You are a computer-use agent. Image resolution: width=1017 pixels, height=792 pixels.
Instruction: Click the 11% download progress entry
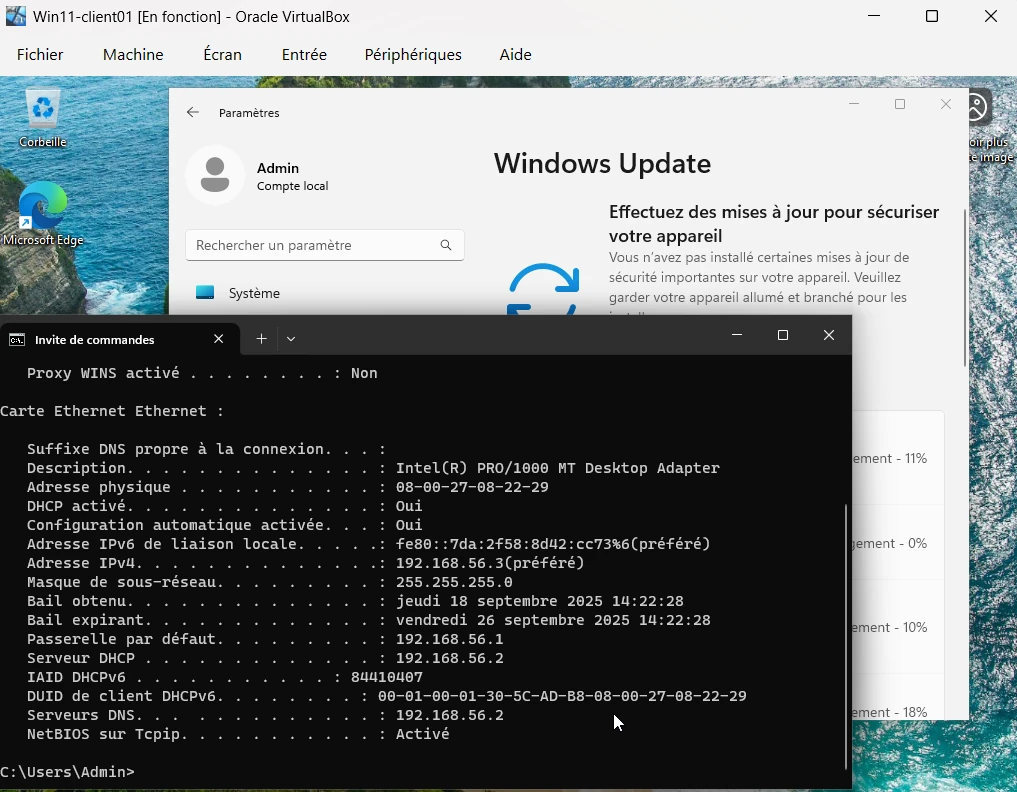click(x=890, y=458)
